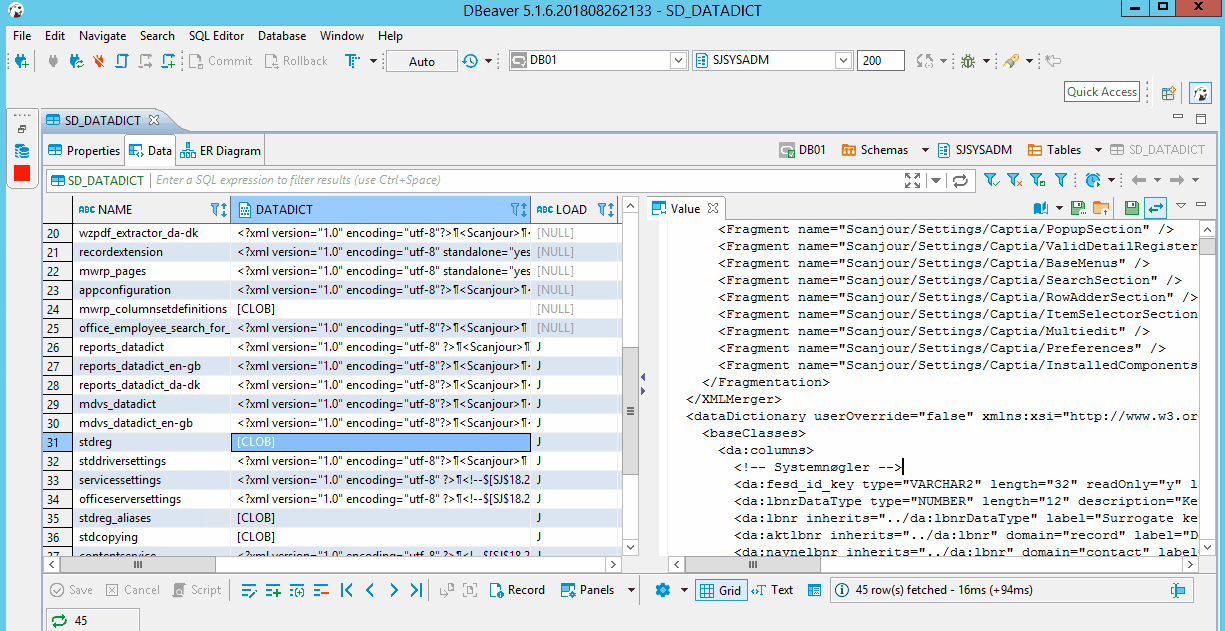Screen dimensions: 1225x631
Task: Click the red square sidebar icon
Action: [x=22, y=173]
